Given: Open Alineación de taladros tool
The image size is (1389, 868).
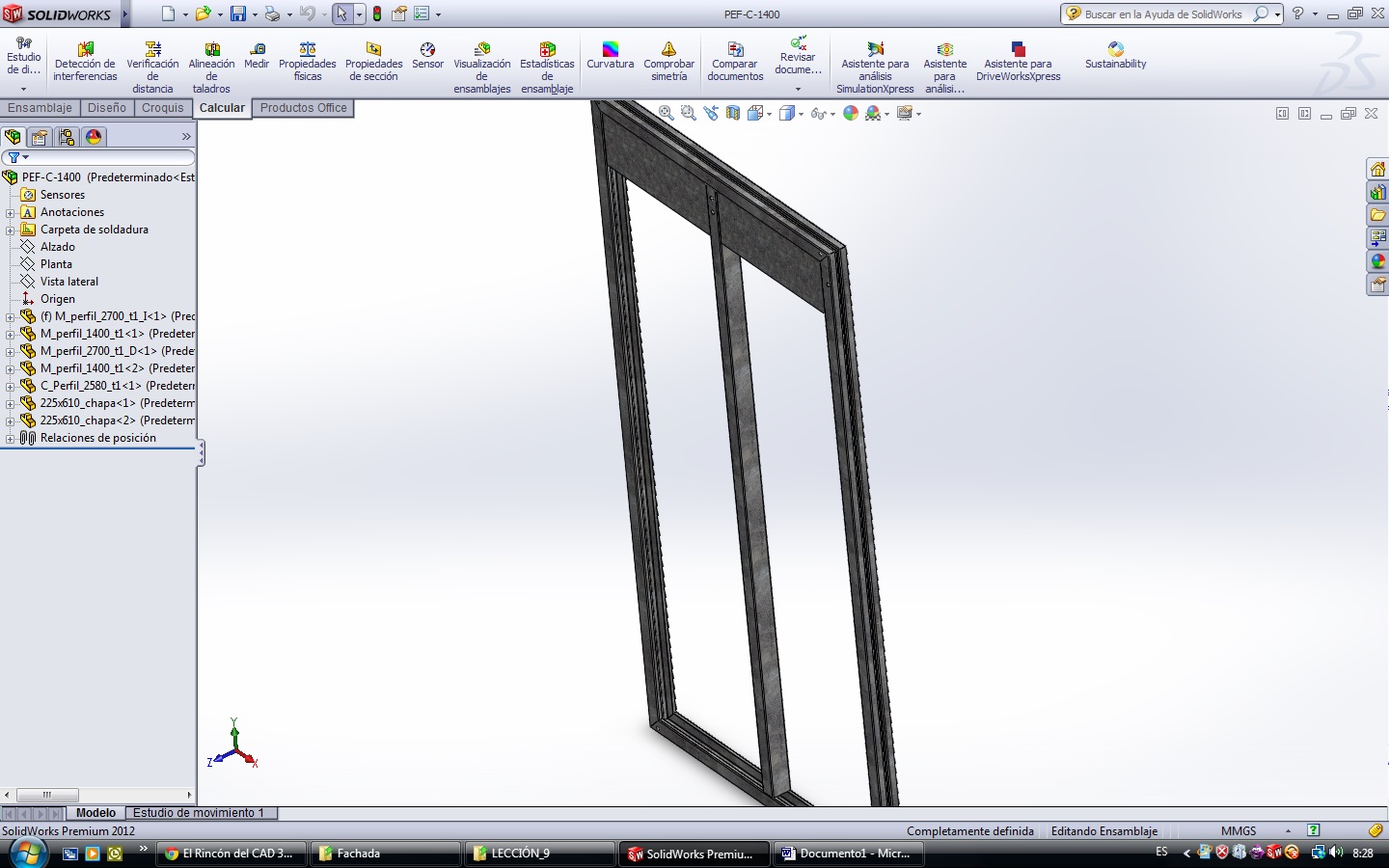Looking at the screenshot, I should coord(211,68).
